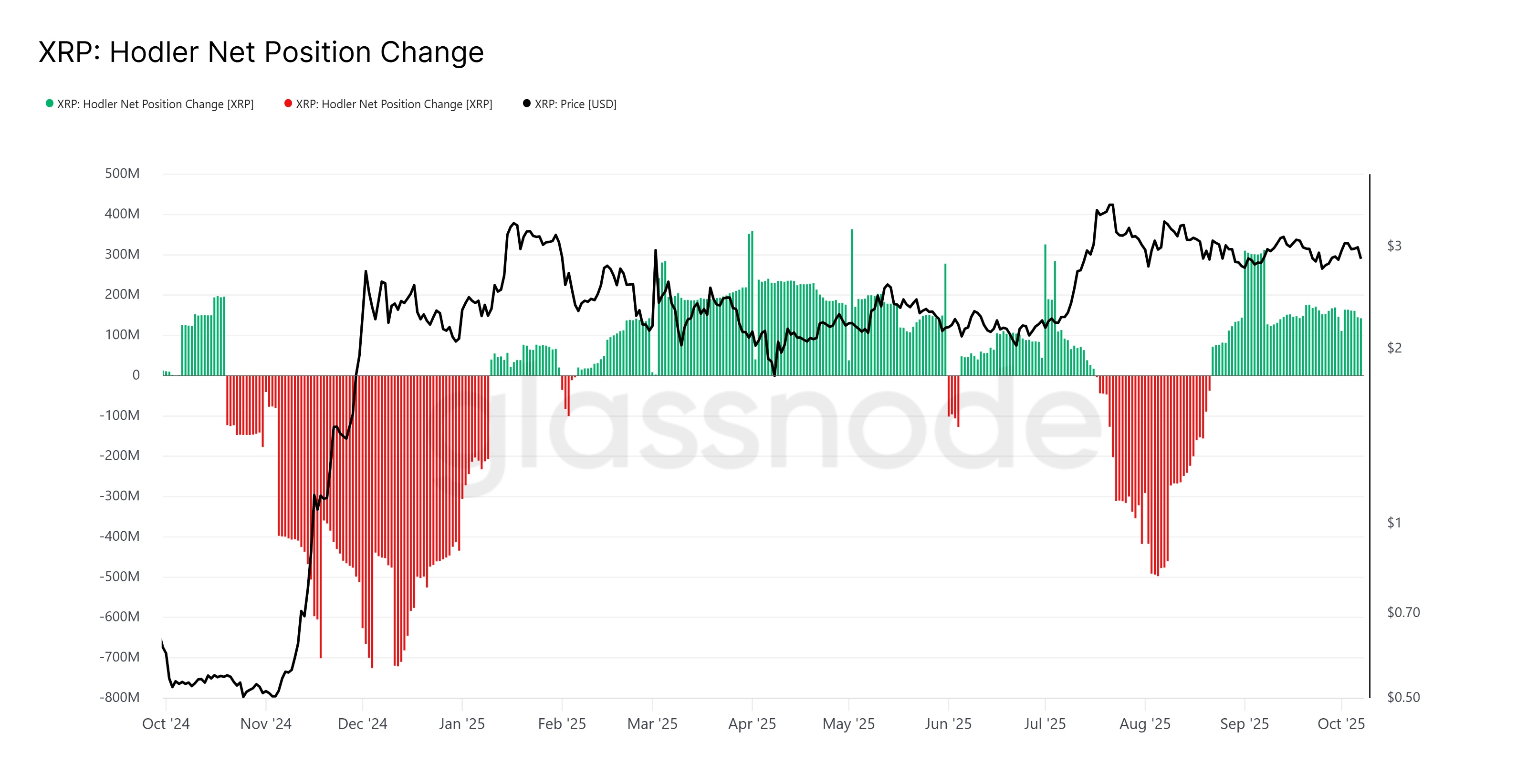Viewport: 1527px width, 784px height.
Task: Toggle the green series Hodler Net Position label
Action: point(155,104)
